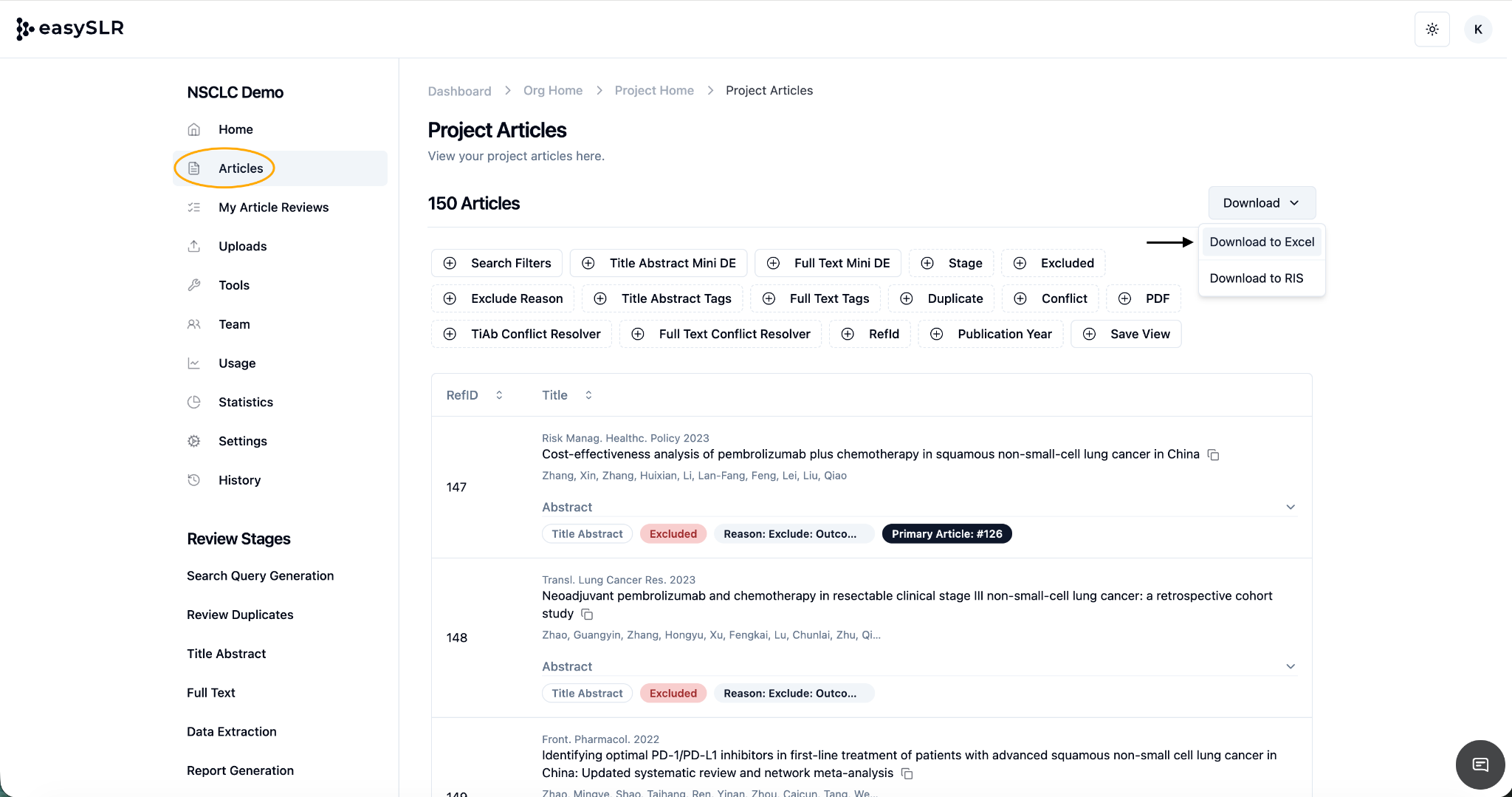The width and height of the screenshot is (1512, 797).
Task: Choose Download to RIS option
Action: tap(1256, 278)
